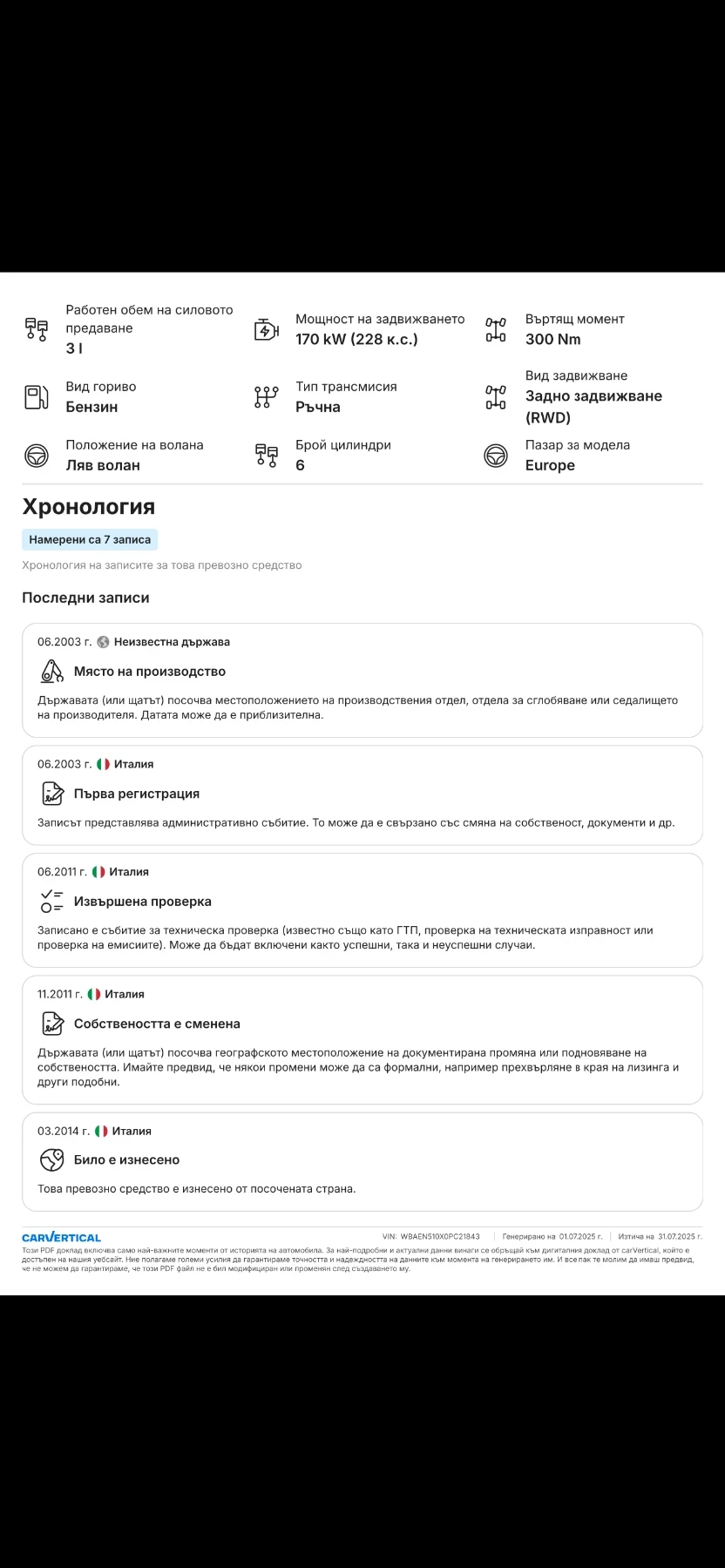
Task: Click the ownership changed document icon
Action: point(52,1024)
